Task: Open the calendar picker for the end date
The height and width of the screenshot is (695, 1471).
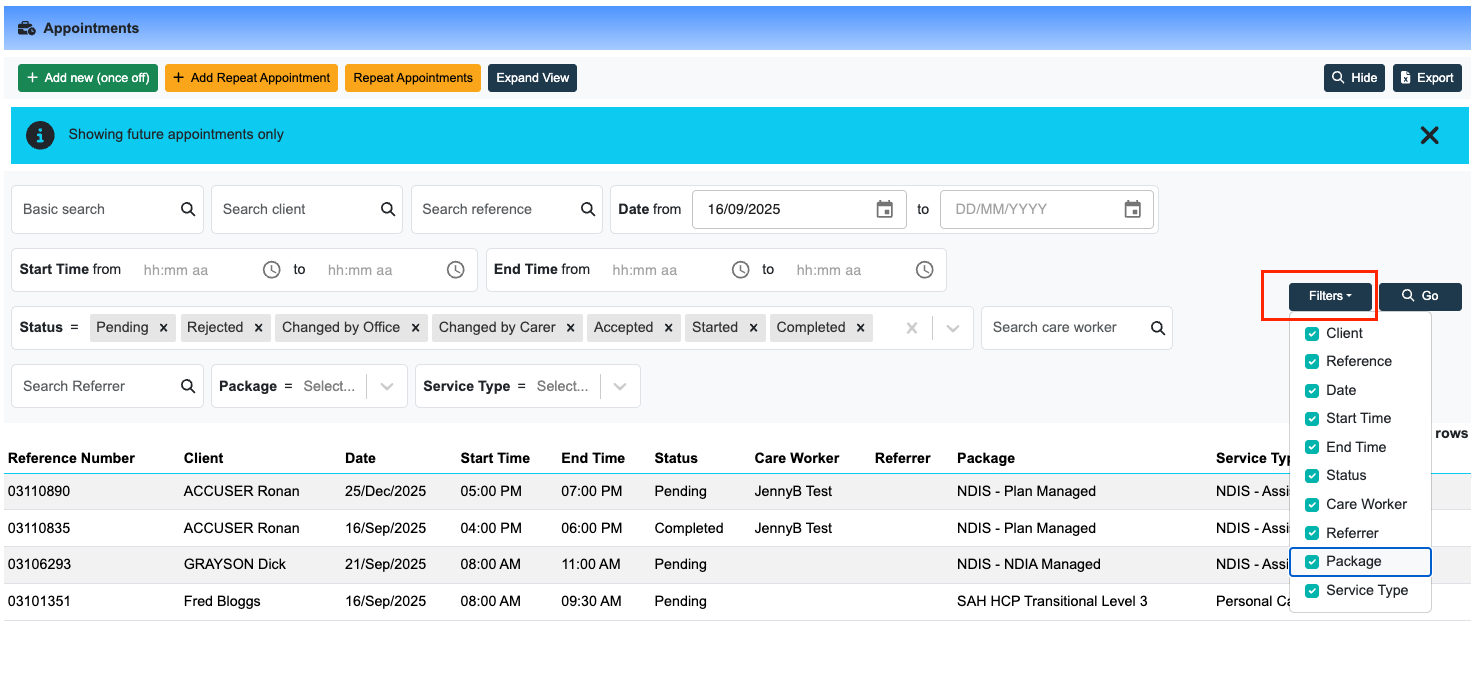Action: pos(1132,209)
